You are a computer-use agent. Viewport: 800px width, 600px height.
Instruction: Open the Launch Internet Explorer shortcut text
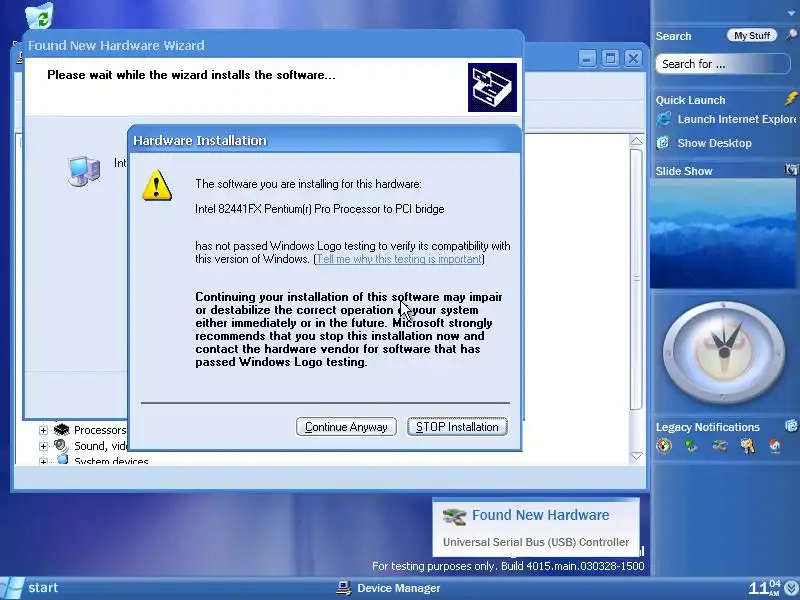[737, 119]
